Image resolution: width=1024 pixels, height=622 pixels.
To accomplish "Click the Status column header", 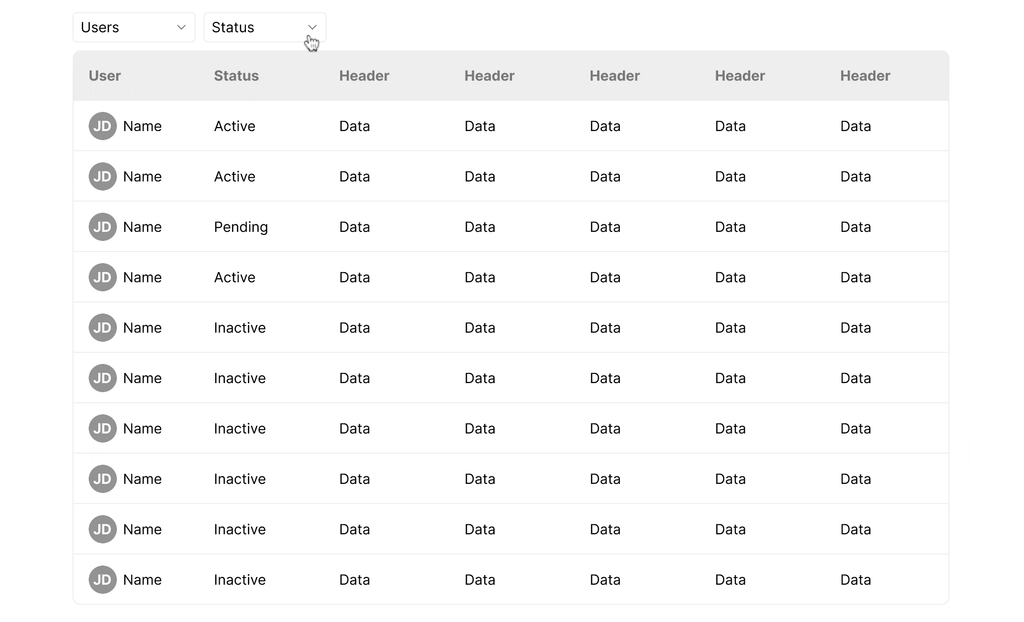I will pyautogui.click(x=234, y=75).
